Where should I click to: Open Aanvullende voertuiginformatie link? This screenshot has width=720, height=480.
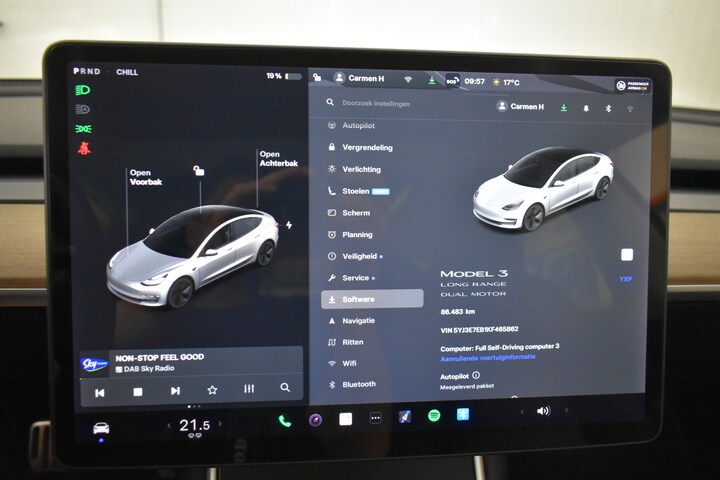point(488,357)
